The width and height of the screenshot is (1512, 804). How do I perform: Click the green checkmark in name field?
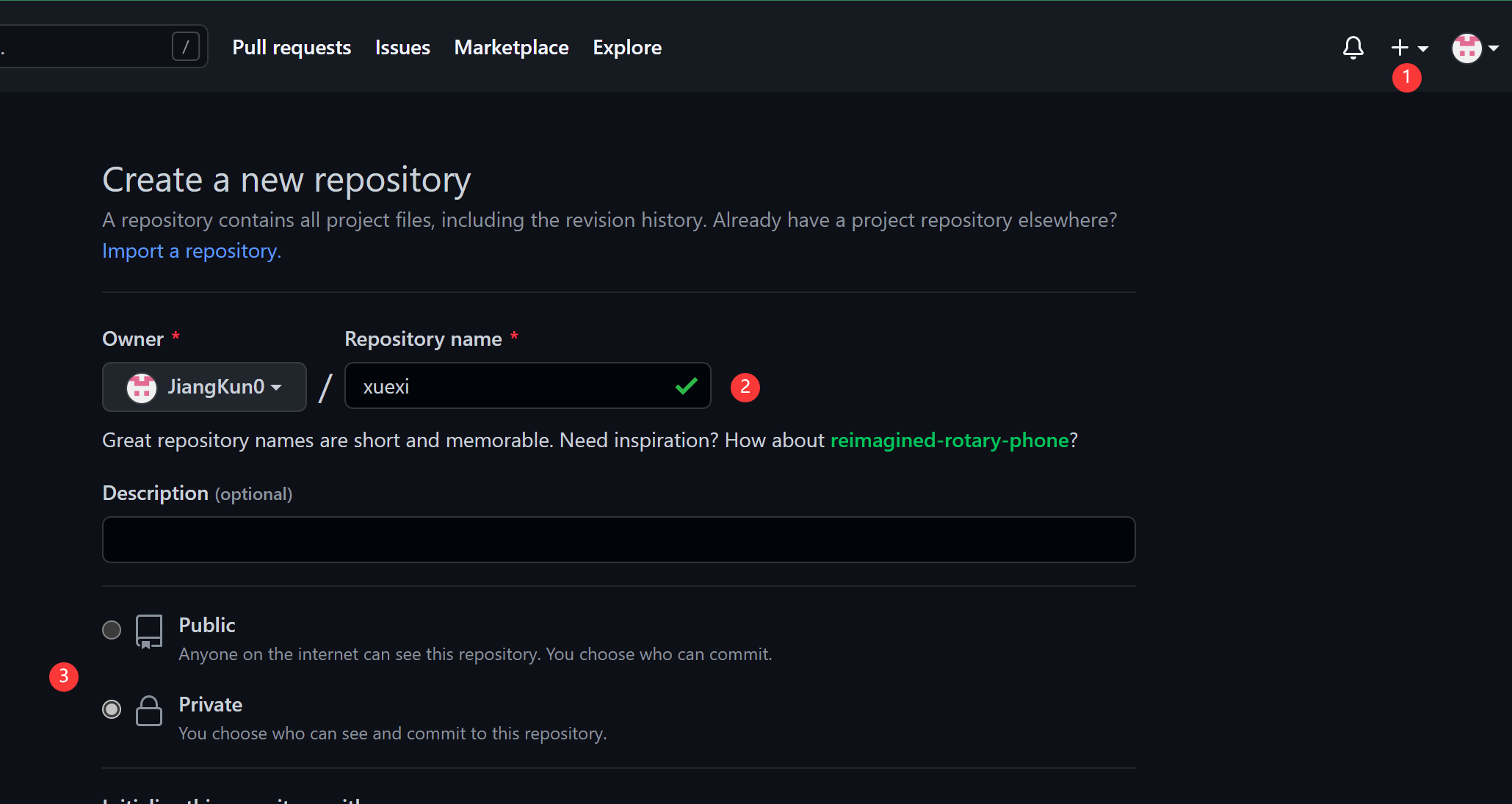pyautogui.click(x=686, y=386)
